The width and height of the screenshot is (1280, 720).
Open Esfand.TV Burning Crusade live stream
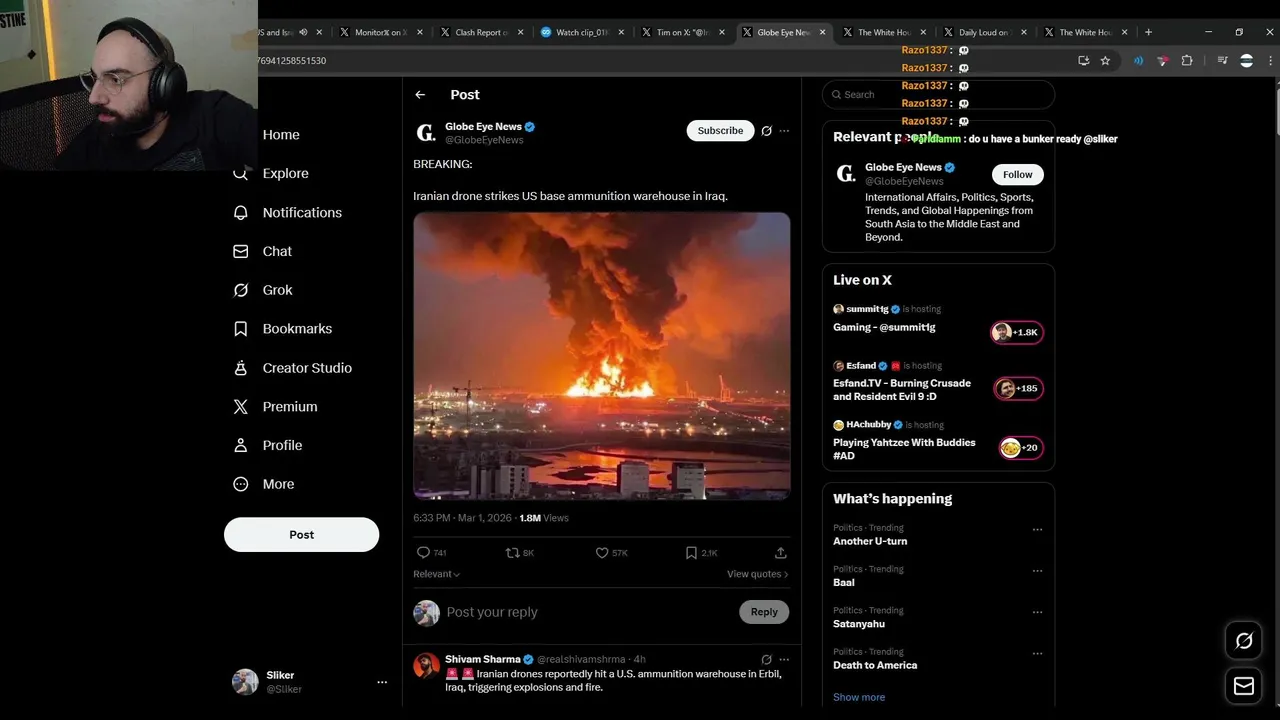(x=938, y=381)
